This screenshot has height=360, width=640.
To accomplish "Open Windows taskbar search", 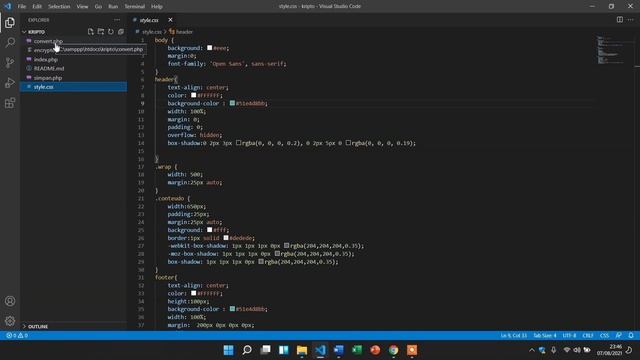I will [x=247, y=350].
